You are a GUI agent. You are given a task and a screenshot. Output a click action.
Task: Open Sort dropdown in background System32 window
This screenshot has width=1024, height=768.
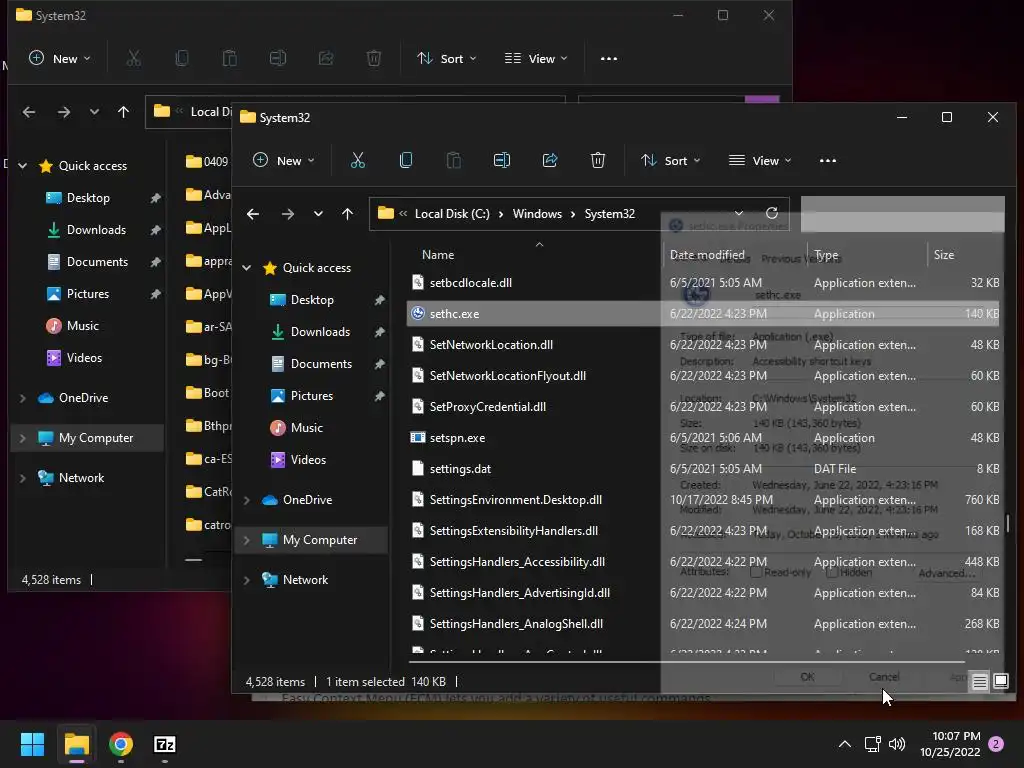pos(447,59)
